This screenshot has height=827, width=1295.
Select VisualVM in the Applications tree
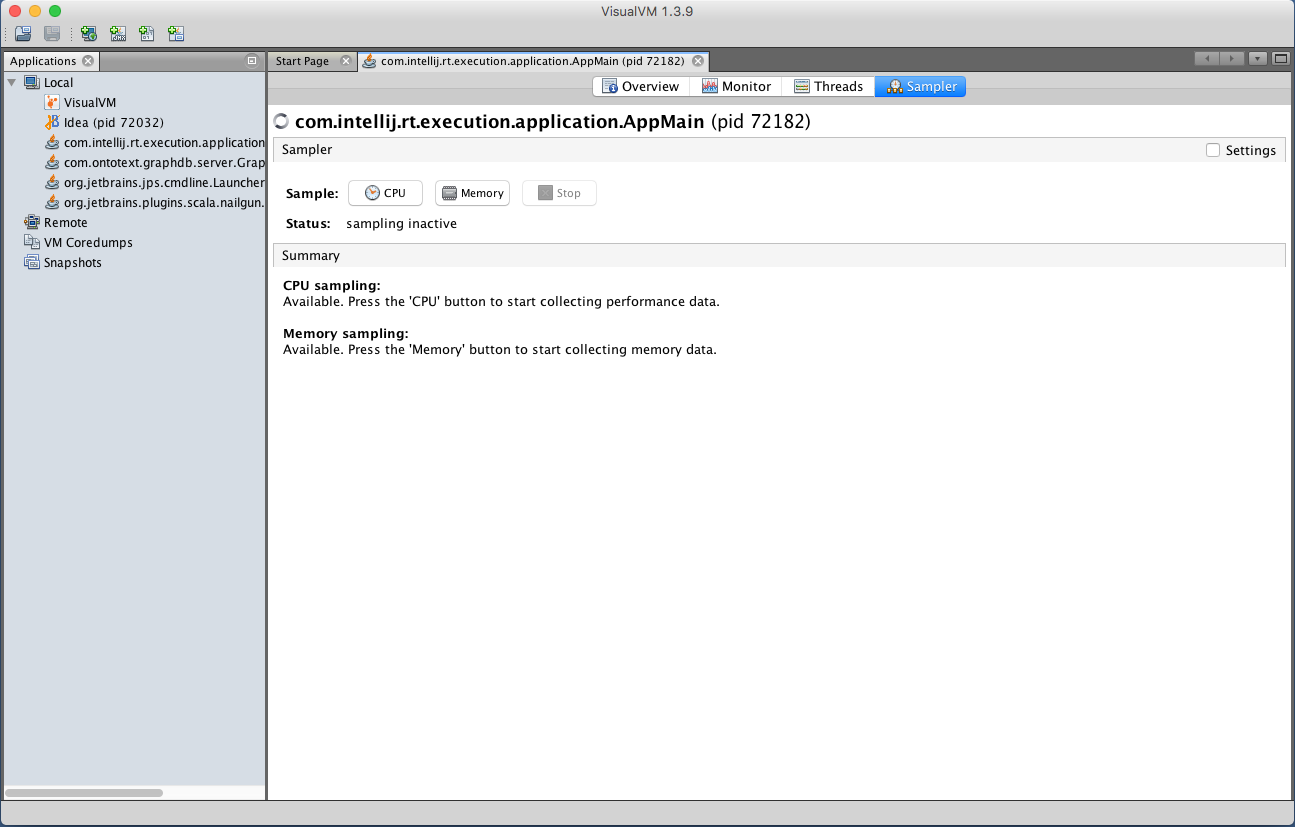[x=90, y=103]
